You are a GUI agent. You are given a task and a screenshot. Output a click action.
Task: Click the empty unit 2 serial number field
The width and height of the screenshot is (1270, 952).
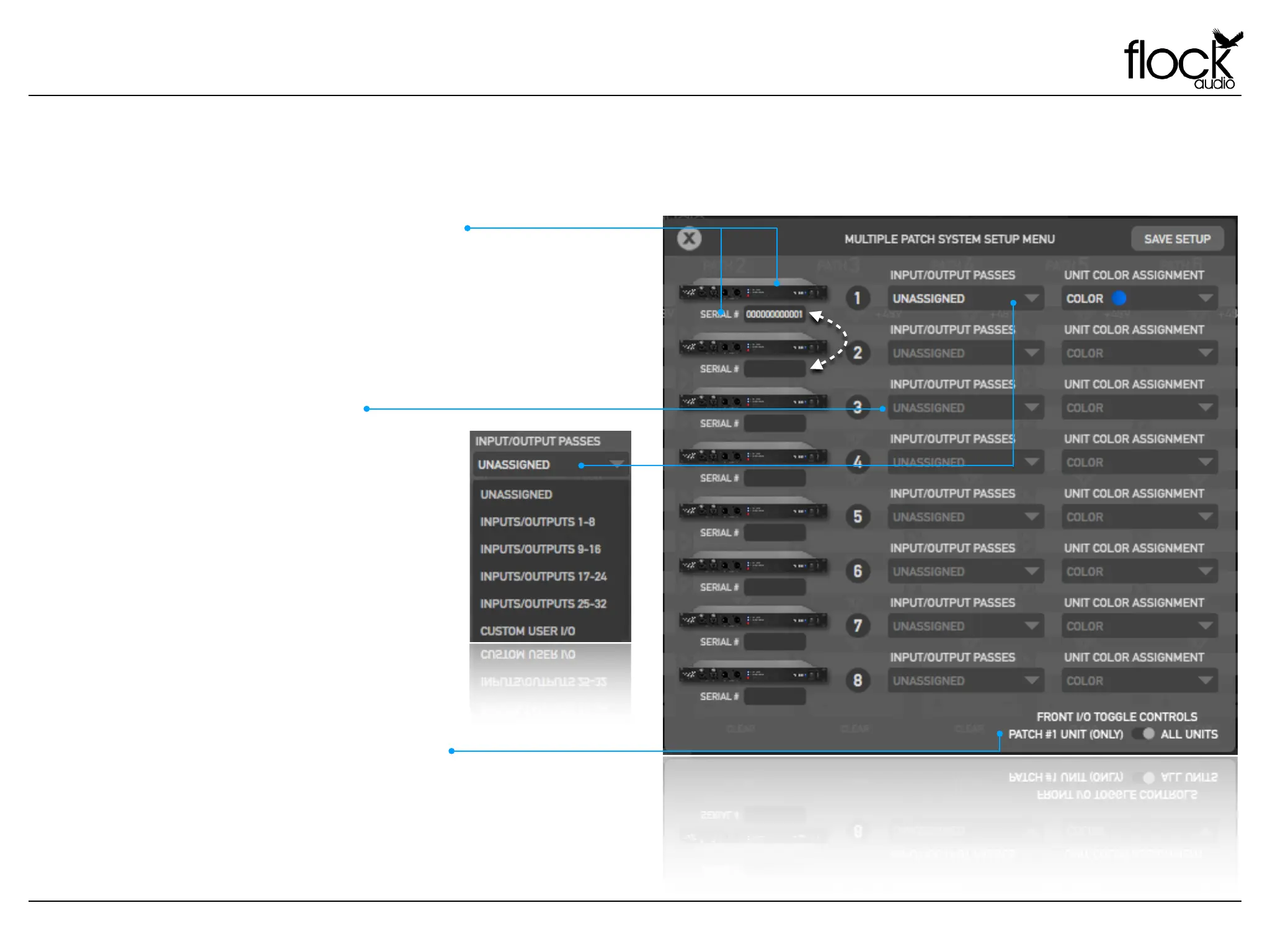(x=774, y=369)
